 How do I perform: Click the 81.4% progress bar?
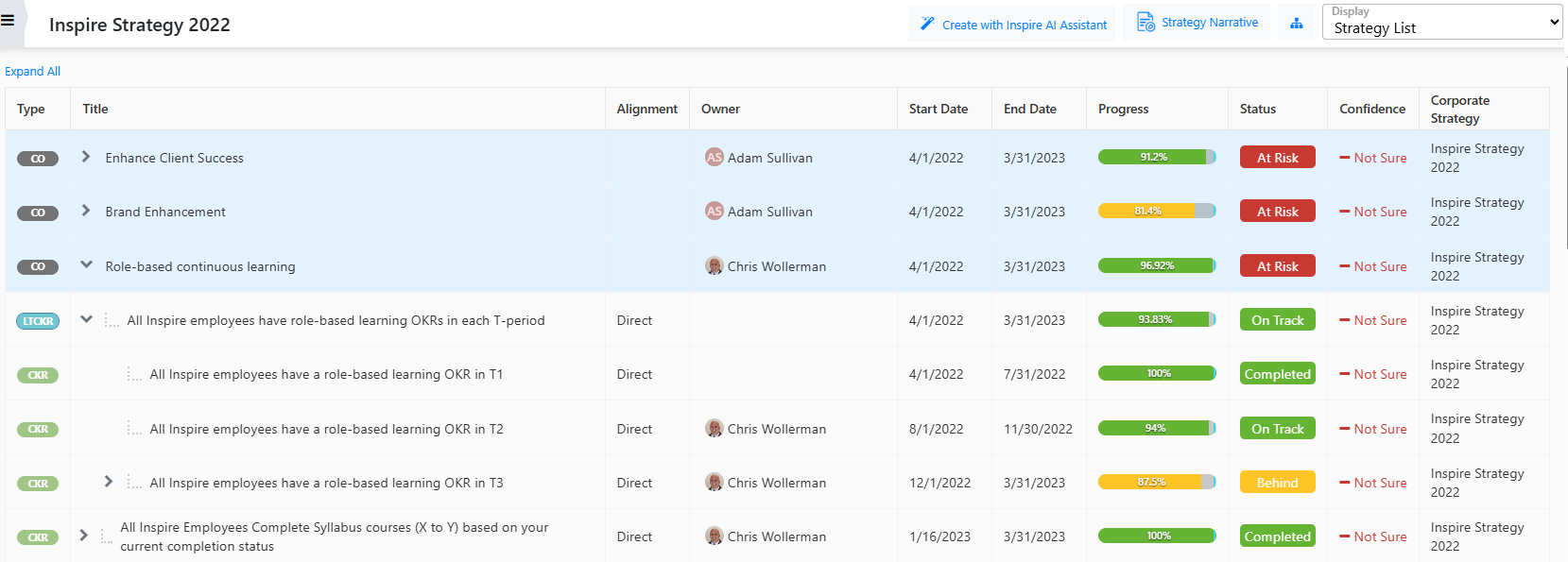[1157, 211]
